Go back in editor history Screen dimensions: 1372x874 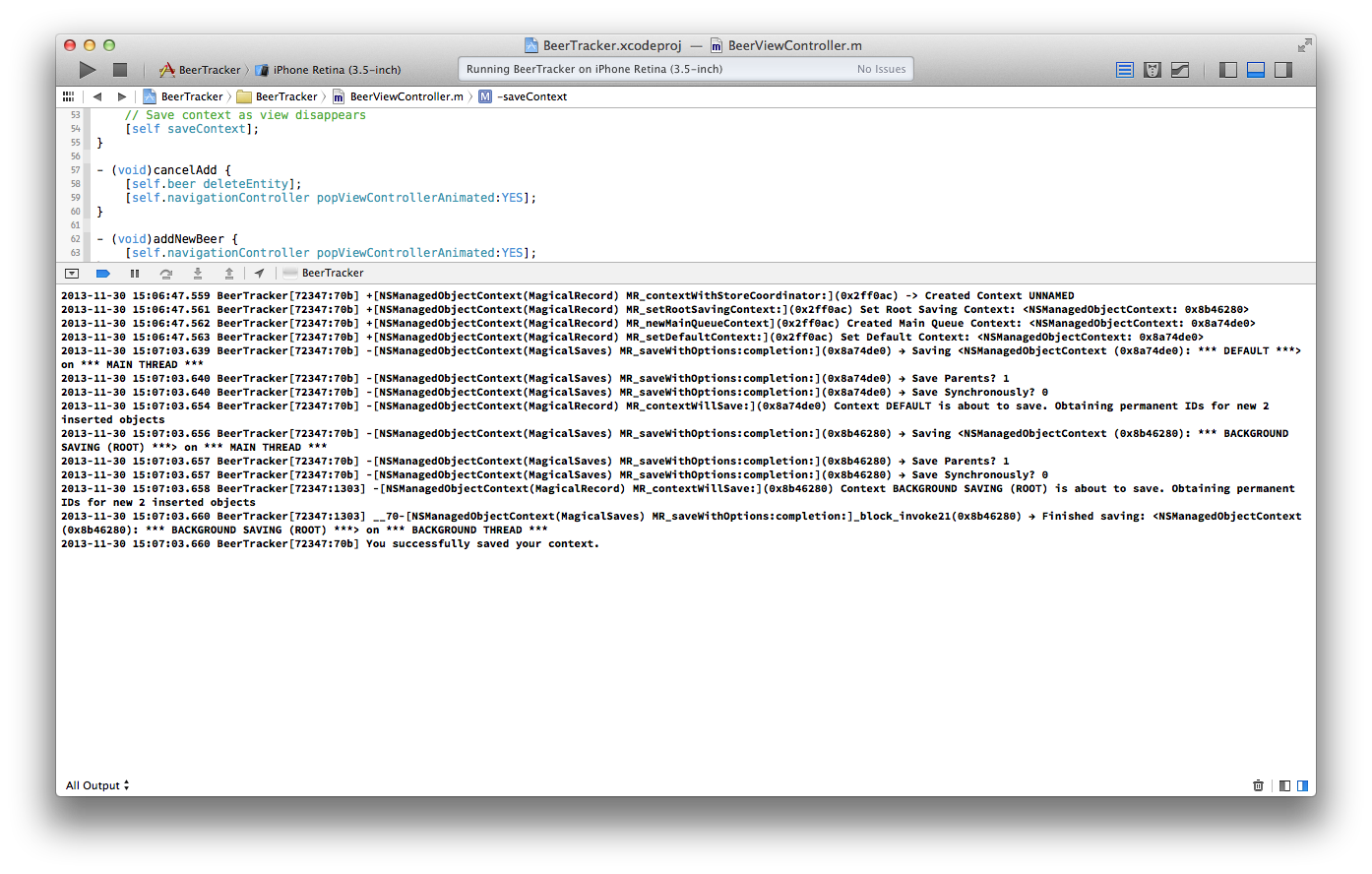(97, 96)
